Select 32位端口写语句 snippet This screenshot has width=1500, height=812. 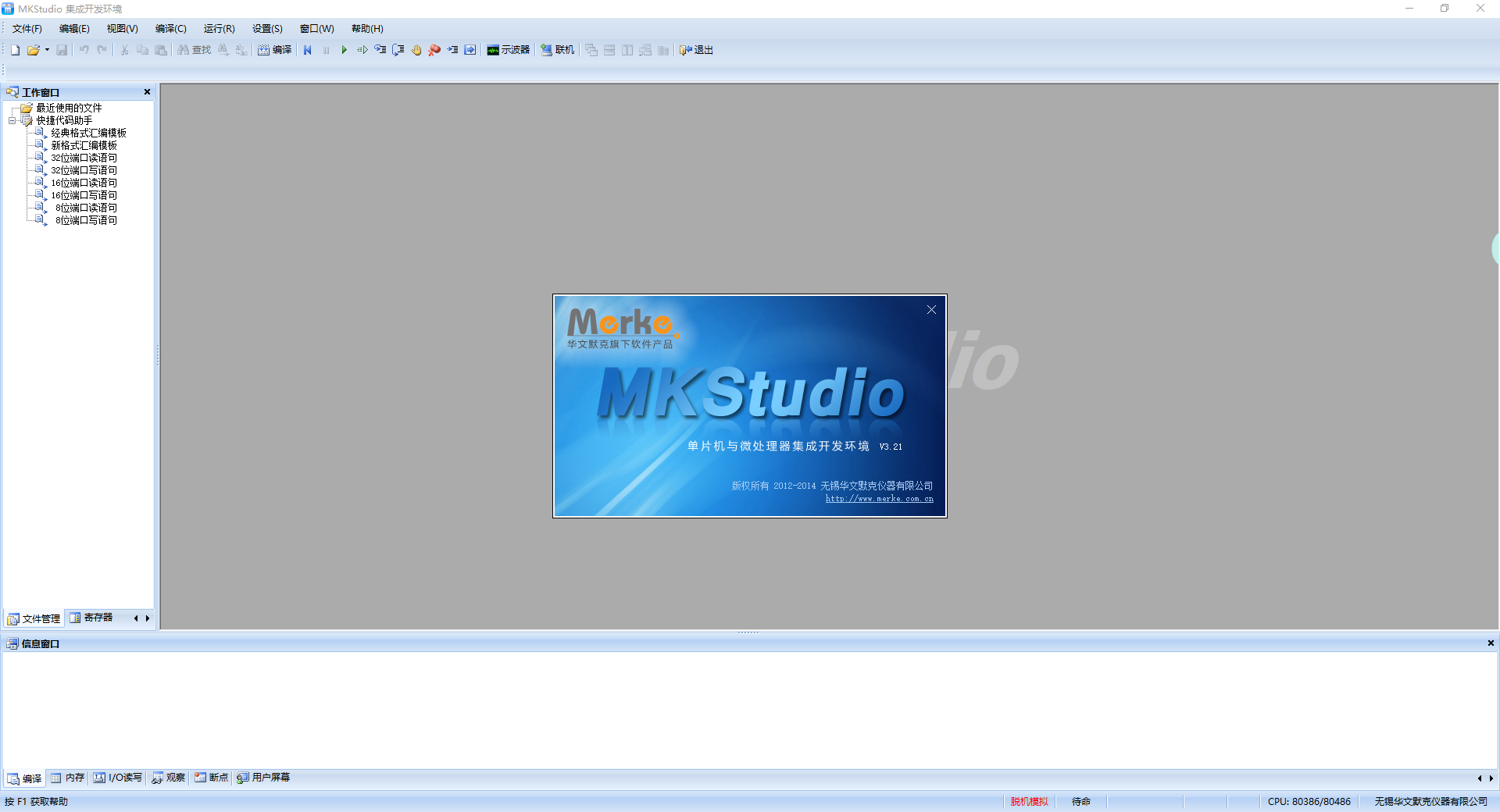[84, 170]
